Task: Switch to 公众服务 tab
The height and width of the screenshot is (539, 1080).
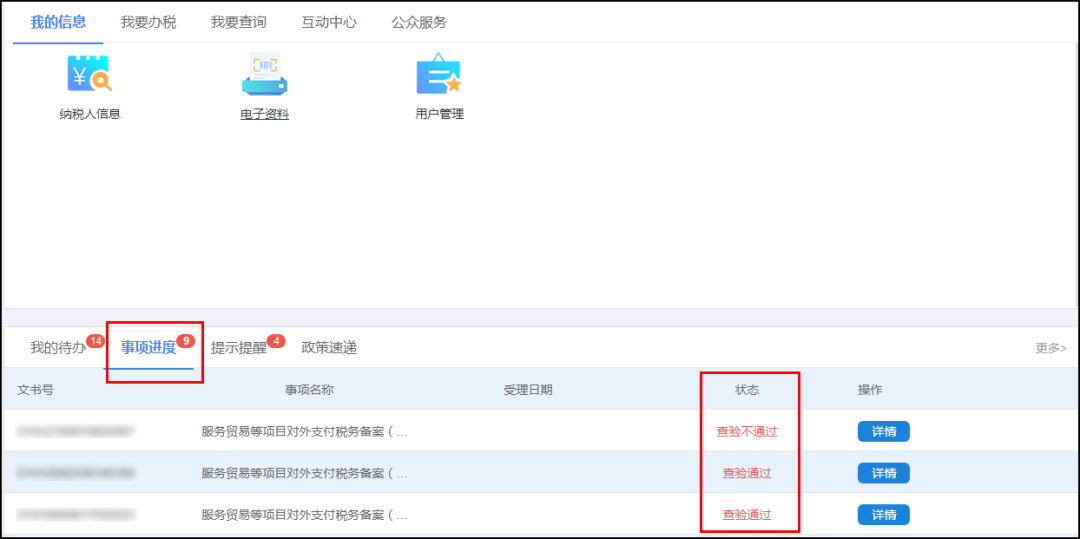Action: 419,22
